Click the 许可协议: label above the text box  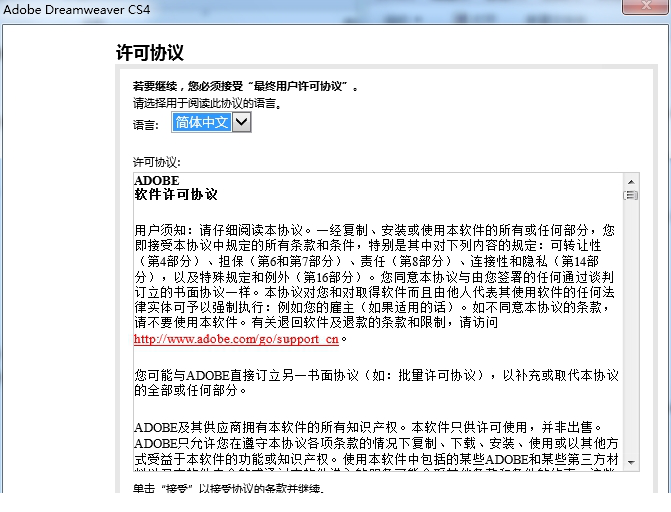point(157,162)
